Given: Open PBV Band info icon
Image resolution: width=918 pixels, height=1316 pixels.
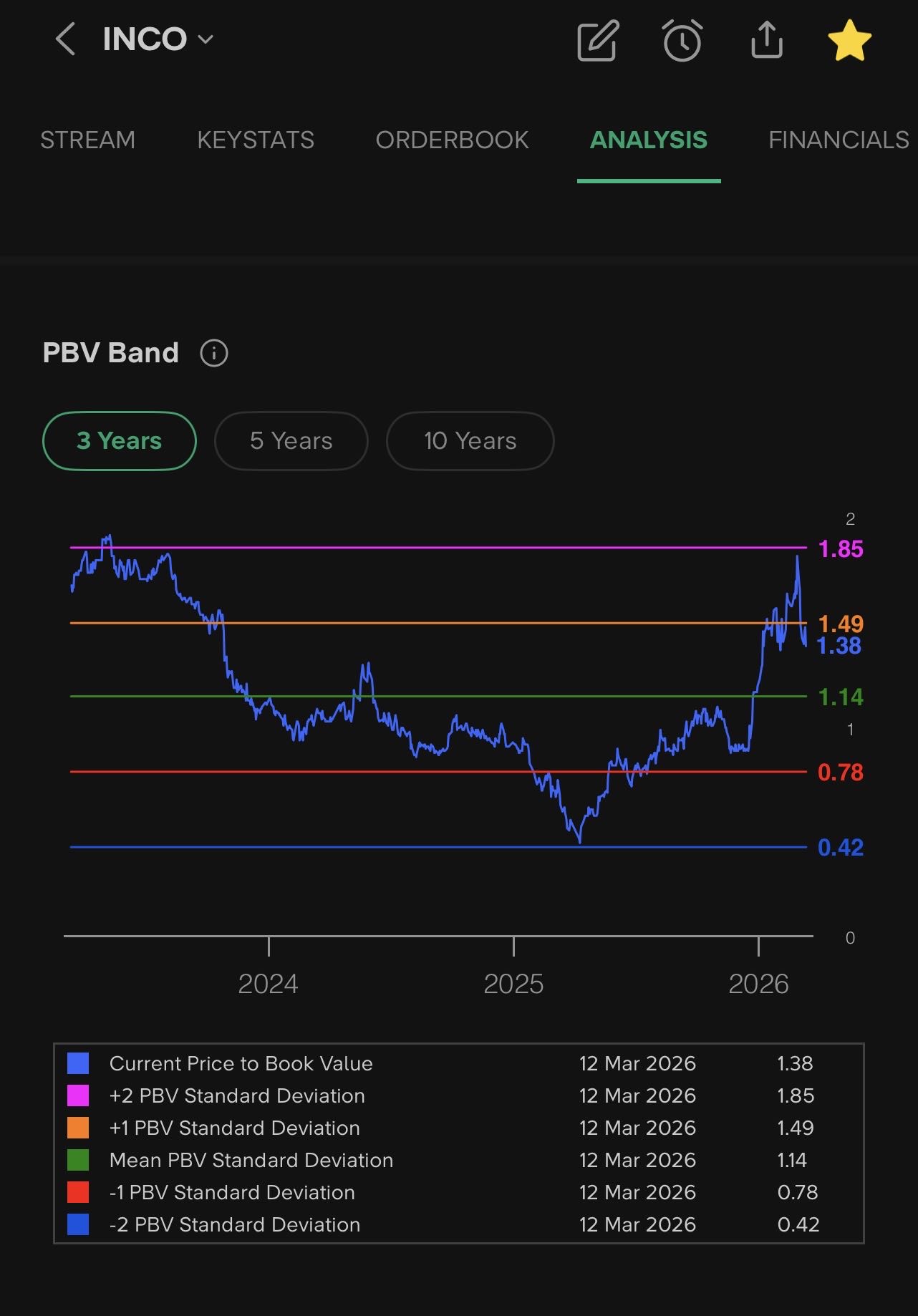Looking at the screenshot, I should coord(214,353).
